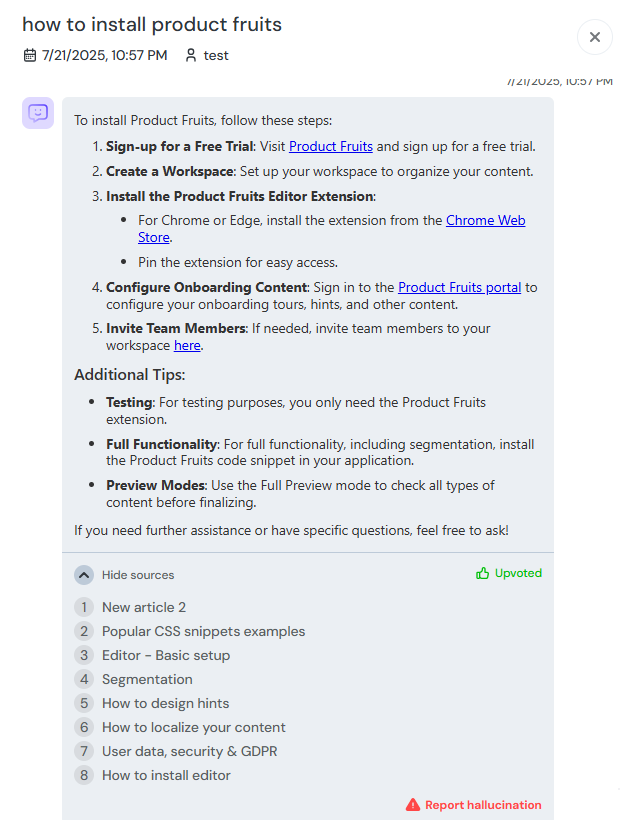Open source 'How to design hints'
Screen dimensions: 622x820
click(165, 703)
